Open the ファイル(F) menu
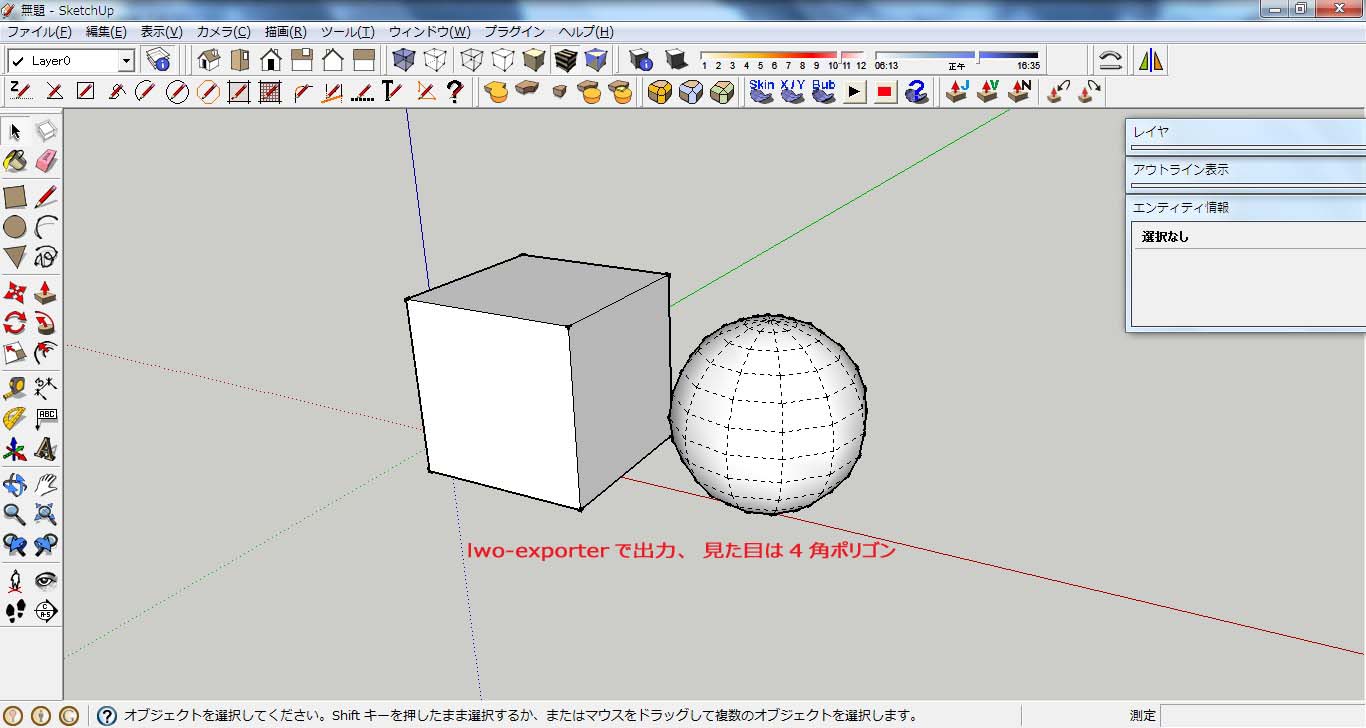 click(x=39, y=32)
